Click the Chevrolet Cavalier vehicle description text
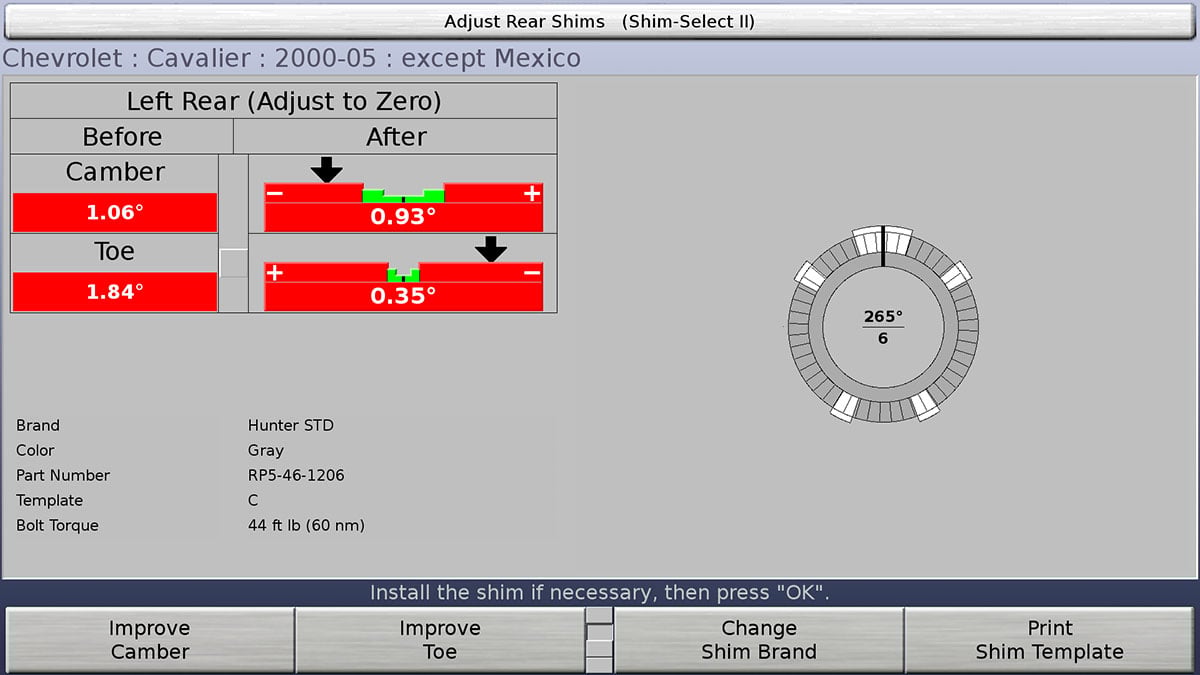1200x675 pixels. pyautogui.click(x=291, y=58)
